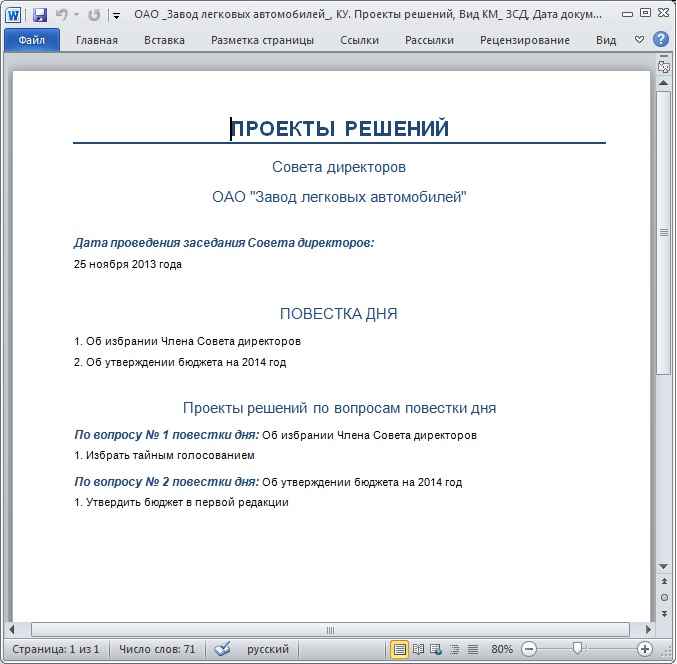The height and width of the screenshot is (664, 677).
Task: Undo the last action
Action: tap(62, 15)
